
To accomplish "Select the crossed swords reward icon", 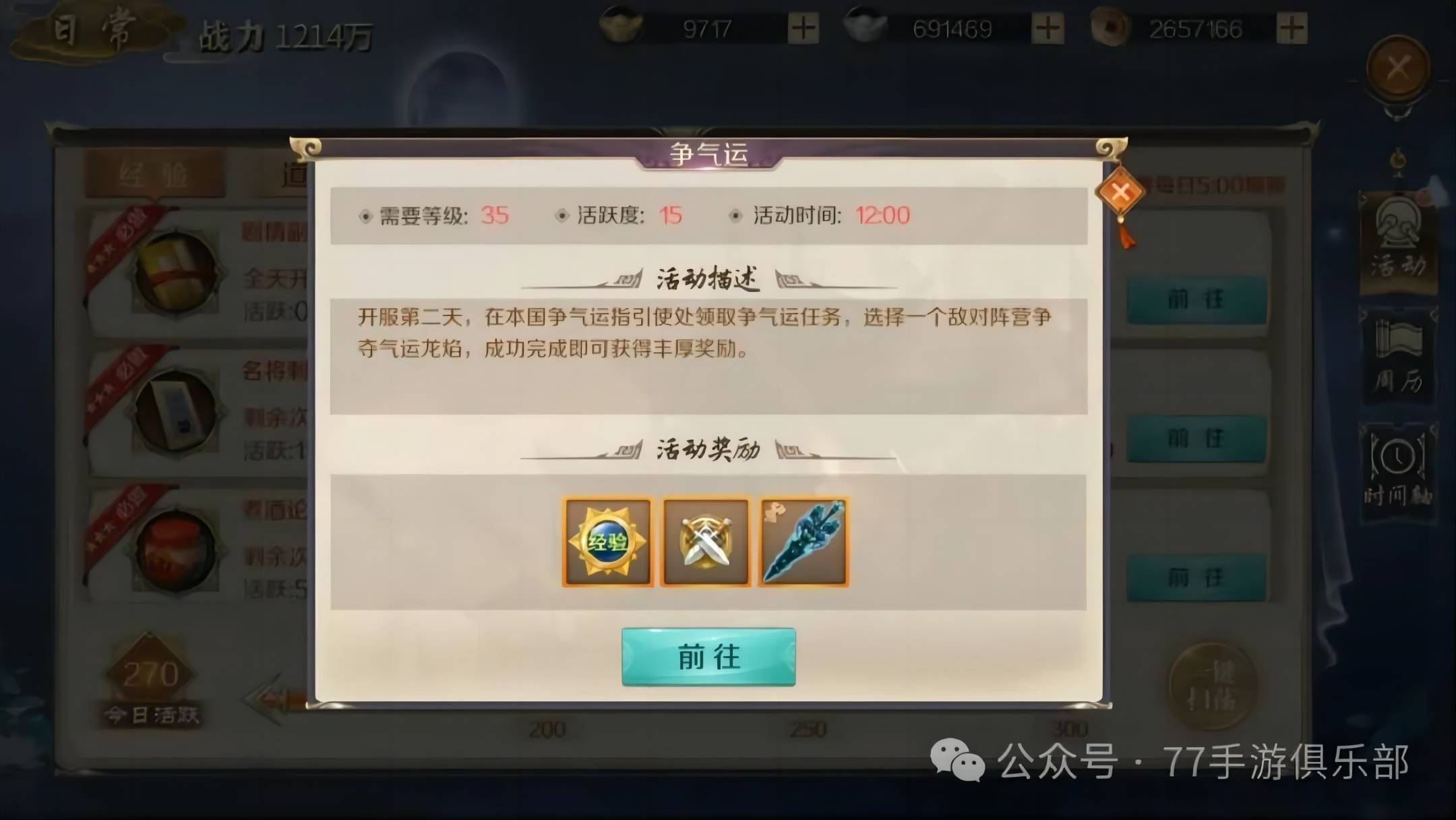I will click(x=706, y=542).
